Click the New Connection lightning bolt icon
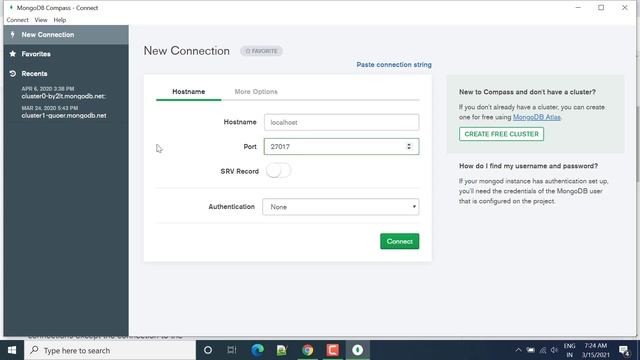Image resolution: width=640 pixels, height=360 pixels. click(x=13, y=35)
